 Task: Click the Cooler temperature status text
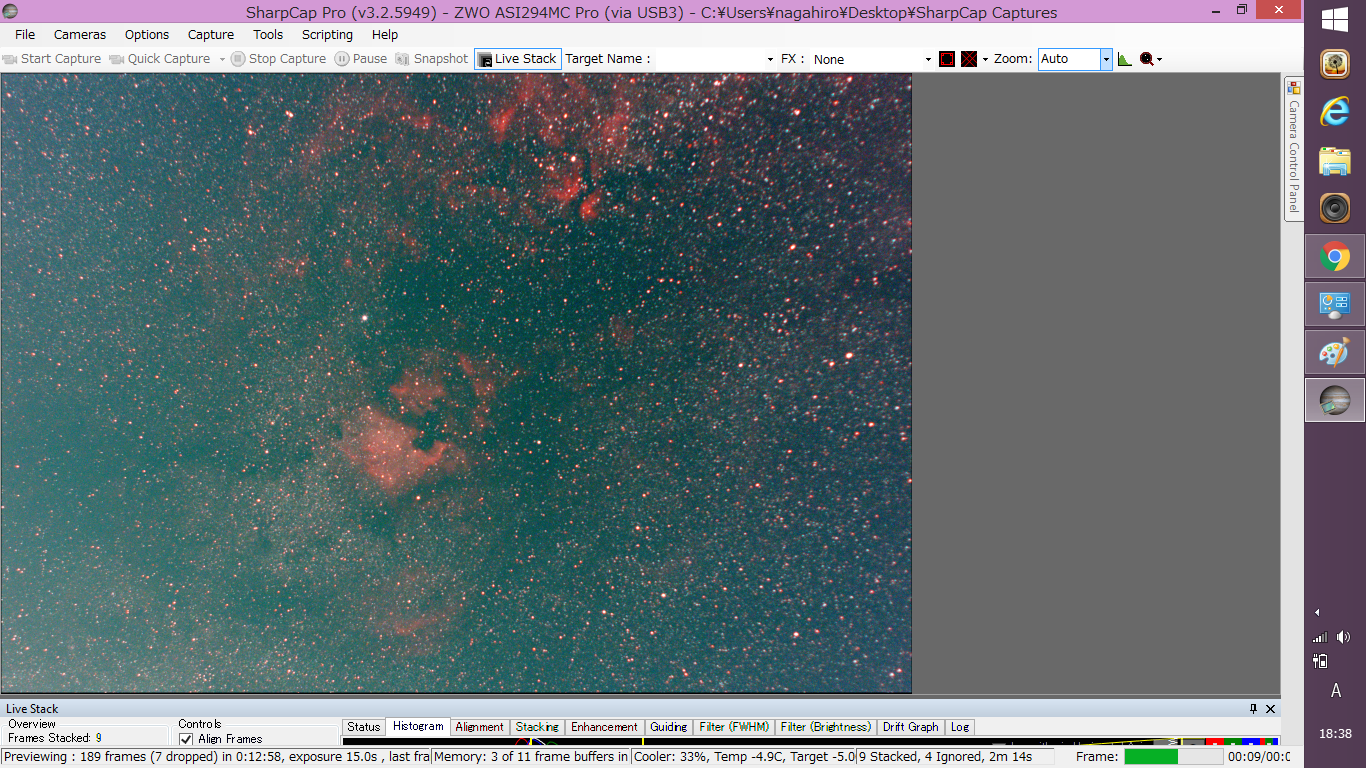(744, 757)
